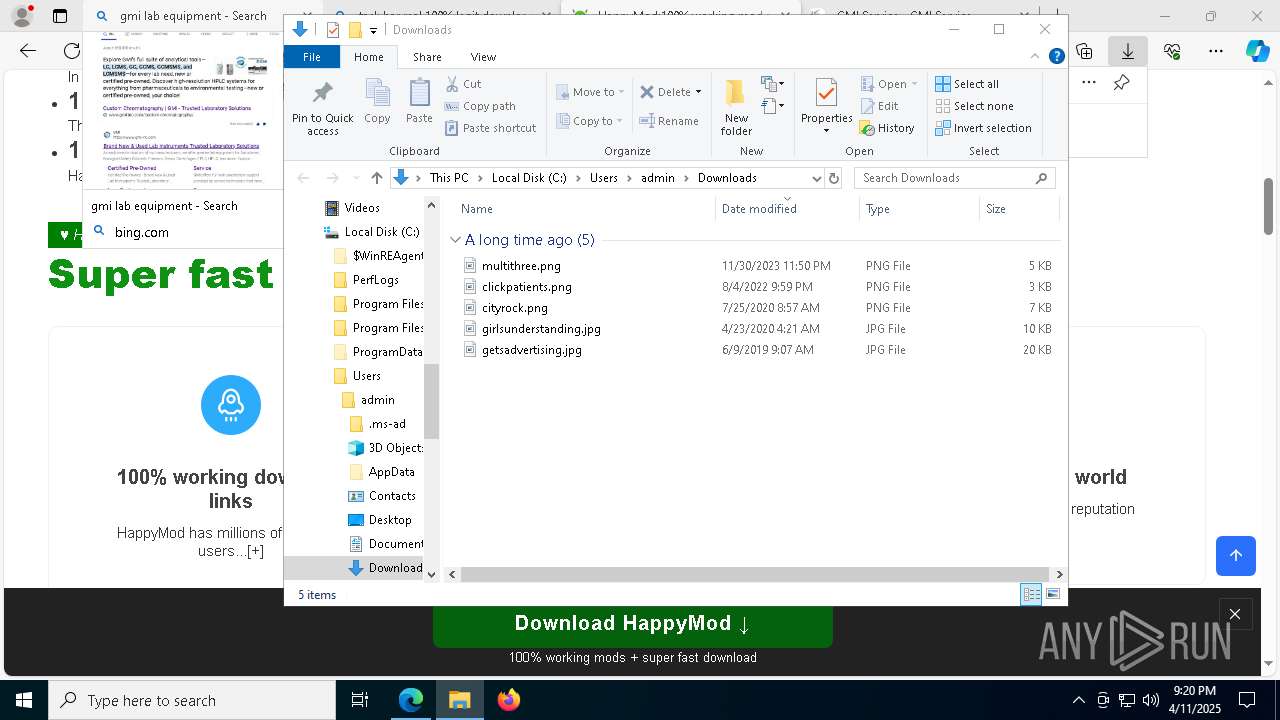Open address bar history dropdown
The image size is (1280, 720).
816,178
